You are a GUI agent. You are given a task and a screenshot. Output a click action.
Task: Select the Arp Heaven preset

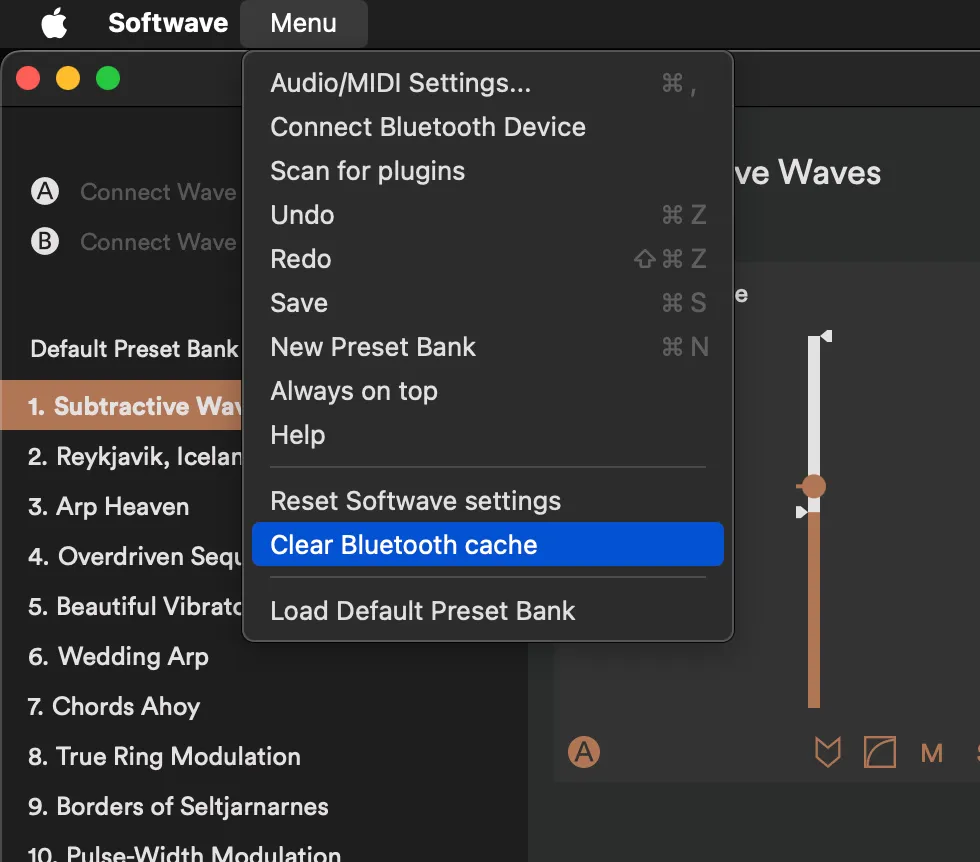pos(108,506)
